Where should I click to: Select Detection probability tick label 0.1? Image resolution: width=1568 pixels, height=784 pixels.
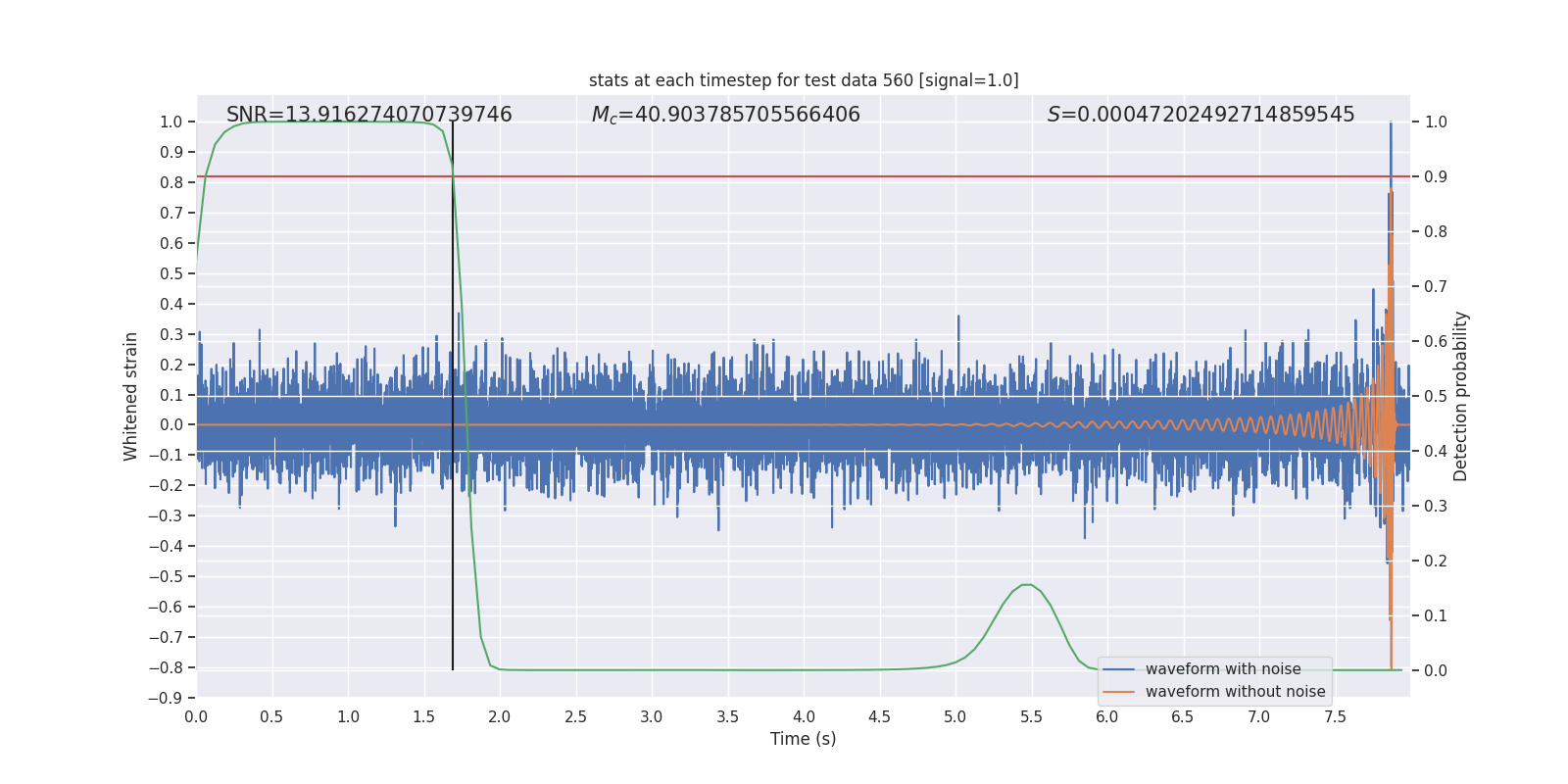(x=1436, y=615)
